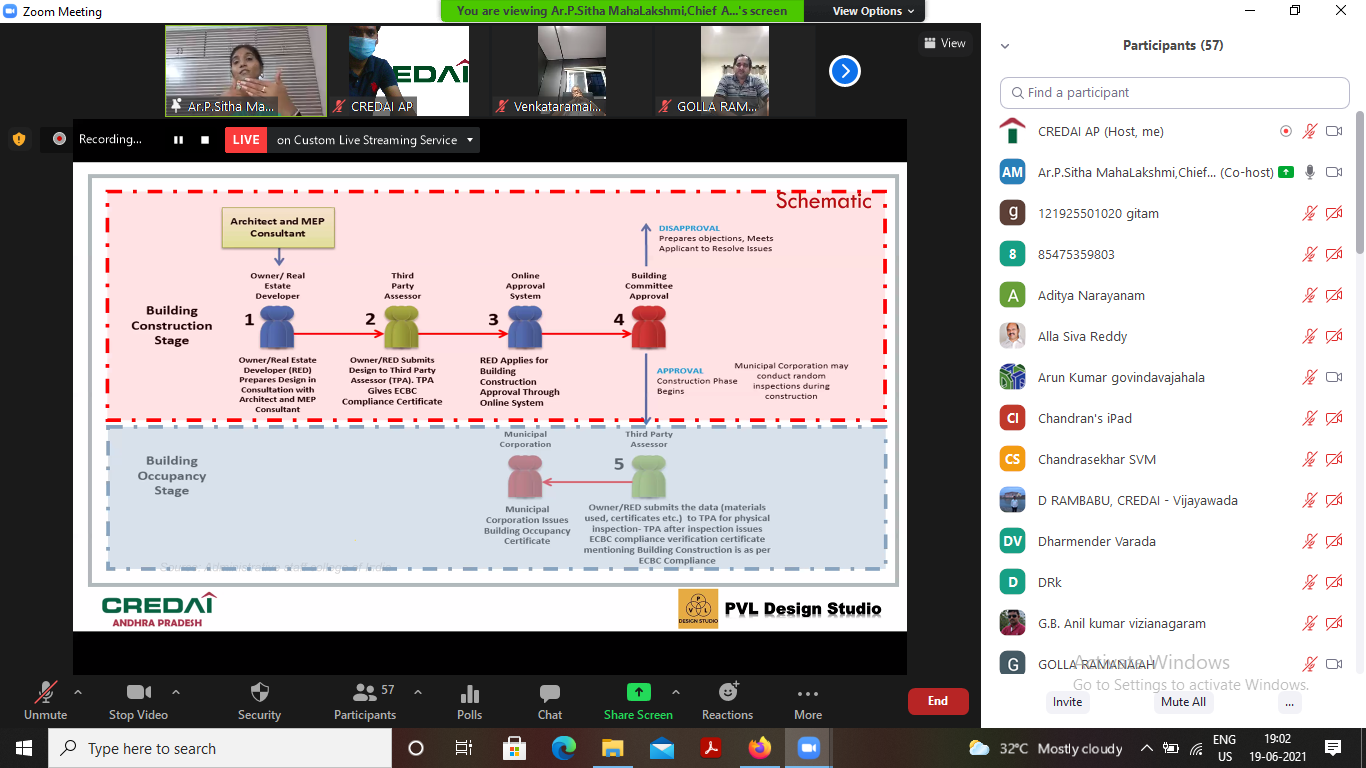Expand the audio options arrow next to Unmute

coord(78,692)
